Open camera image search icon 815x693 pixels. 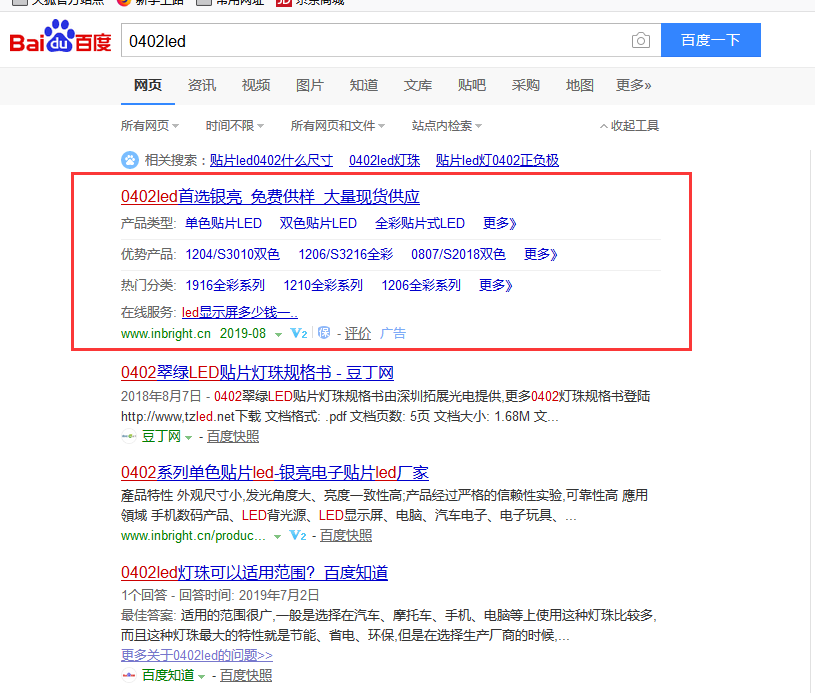[x=640, y=40]
